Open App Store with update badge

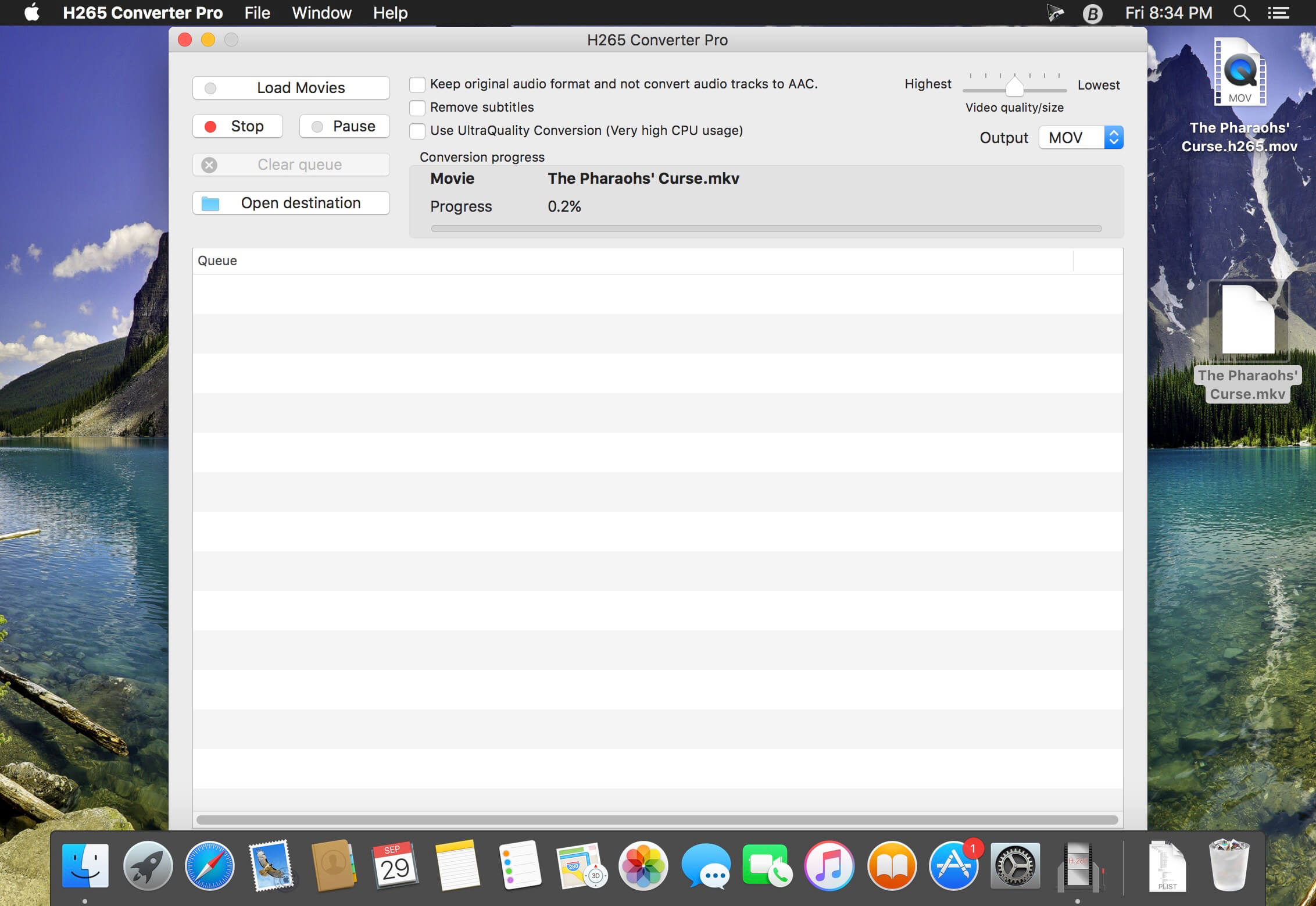click(954, 866)
